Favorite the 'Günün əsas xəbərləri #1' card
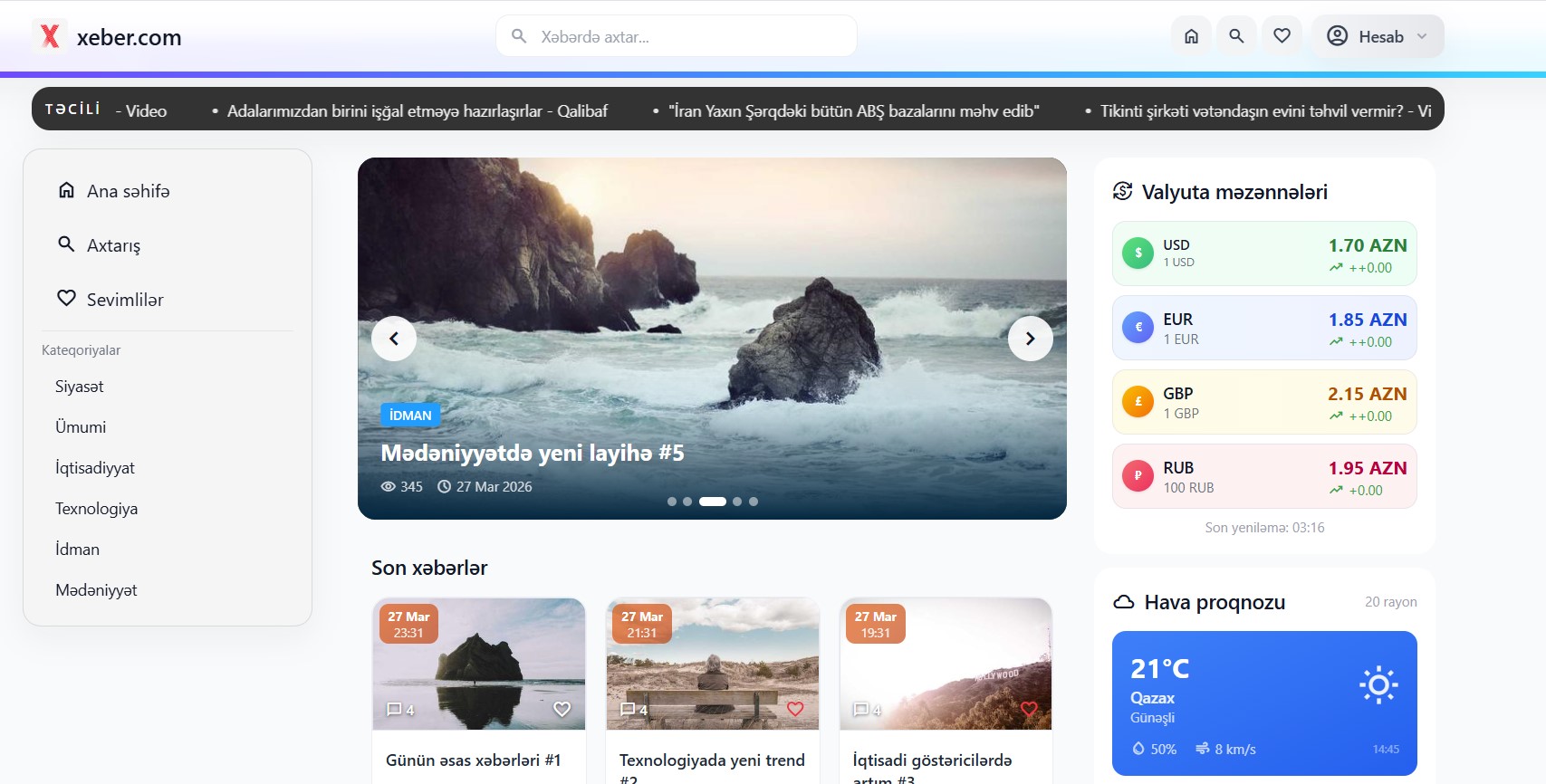 tap(562, 709)
